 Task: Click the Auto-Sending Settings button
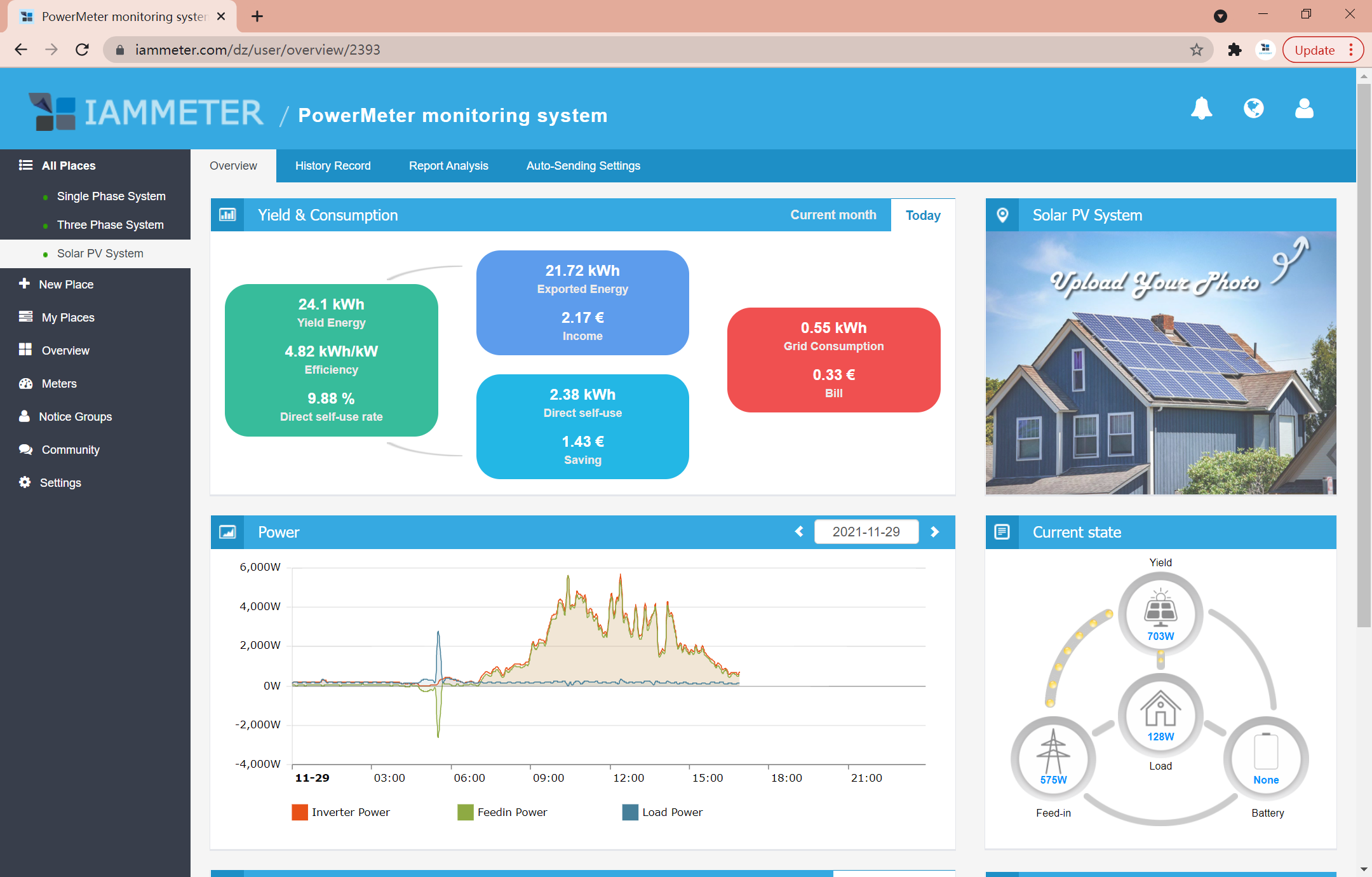click(x=583, y=165)
